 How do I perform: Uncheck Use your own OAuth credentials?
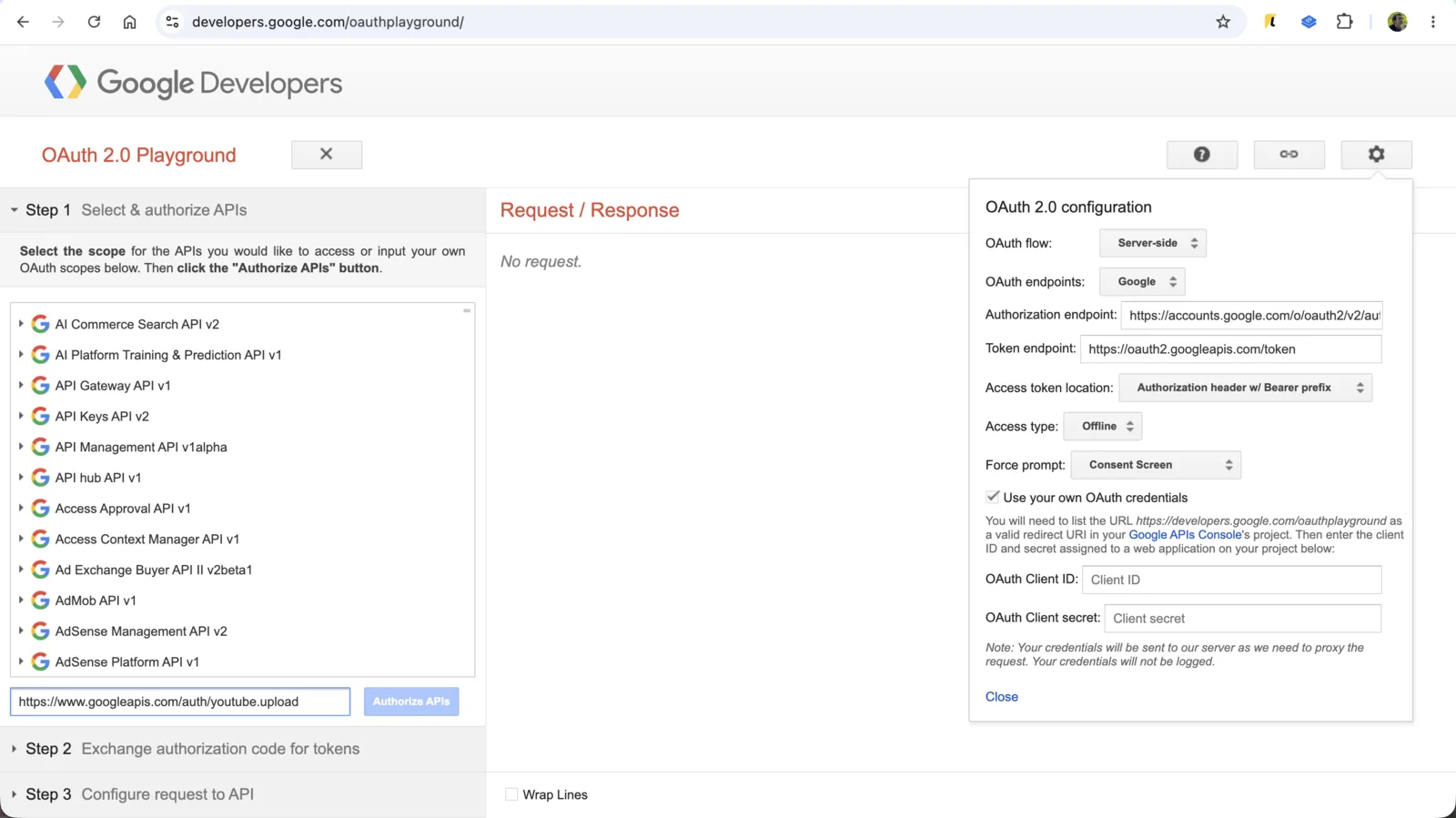tap(992, 497)
